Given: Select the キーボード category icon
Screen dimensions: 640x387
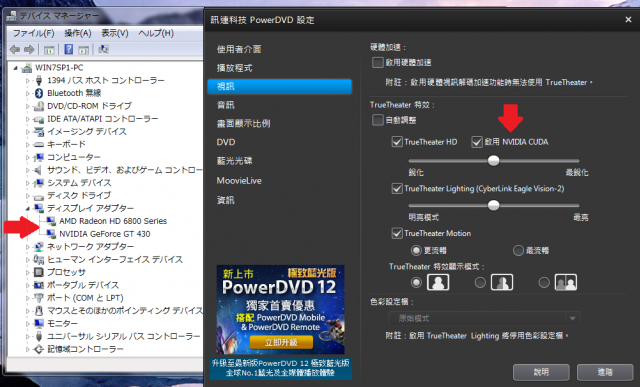Looking at the screenshot, I should 39,144.
